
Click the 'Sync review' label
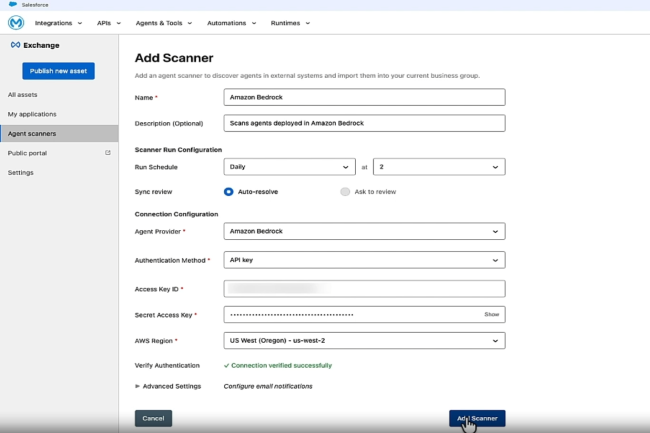(153, 192)
